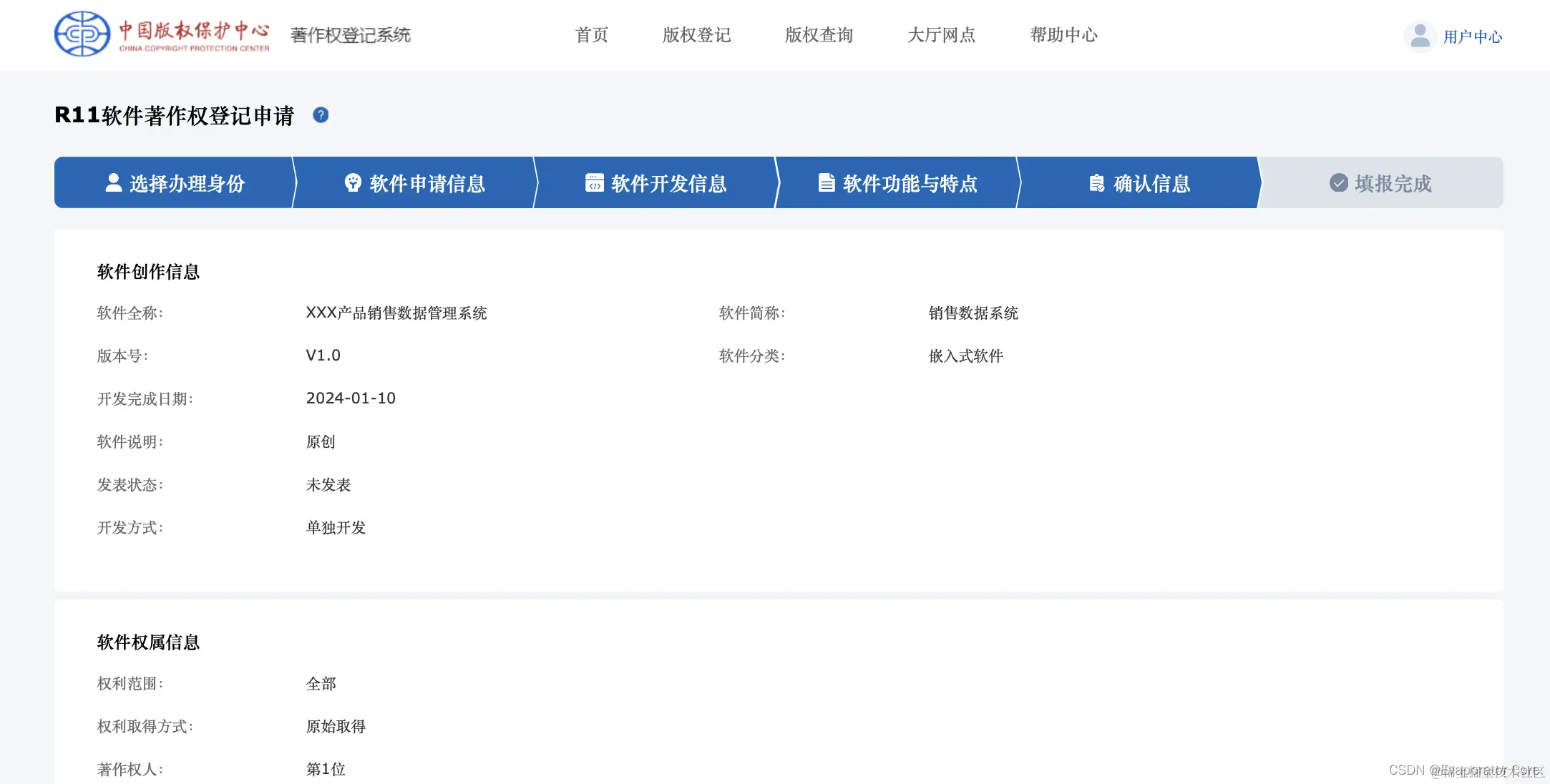Switch to the 软件申请信息 step tab
Screen dimensions: 1550x784
[x=415, y=182]
